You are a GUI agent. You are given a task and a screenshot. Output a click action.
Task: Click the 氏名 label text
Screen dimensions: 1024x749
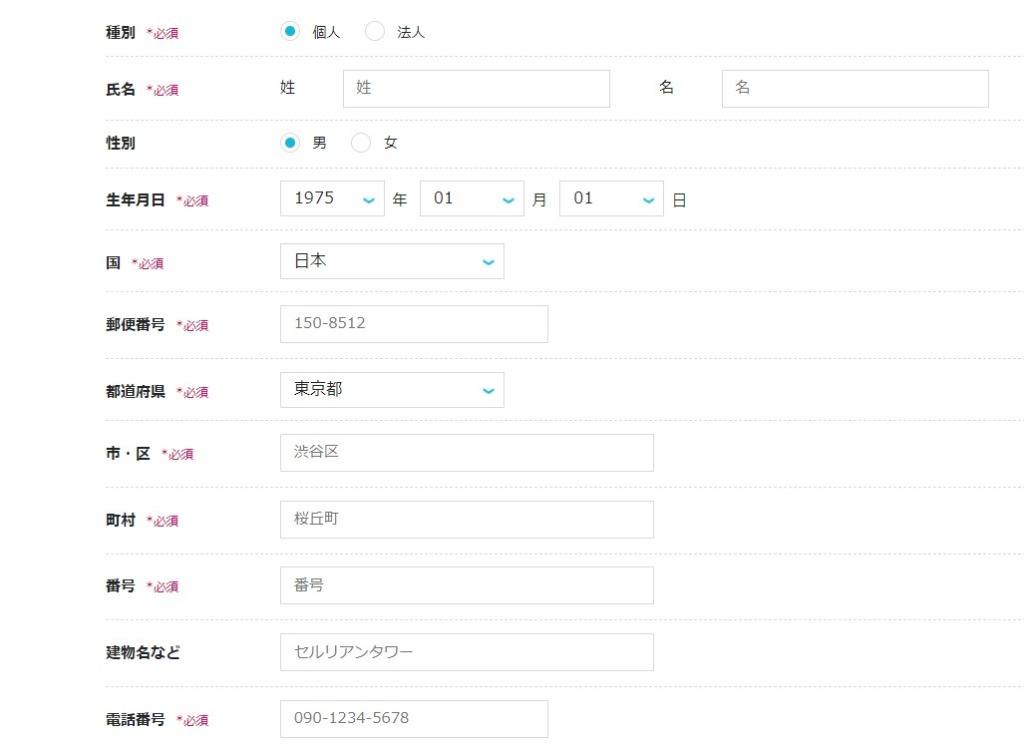coord(121,89)
